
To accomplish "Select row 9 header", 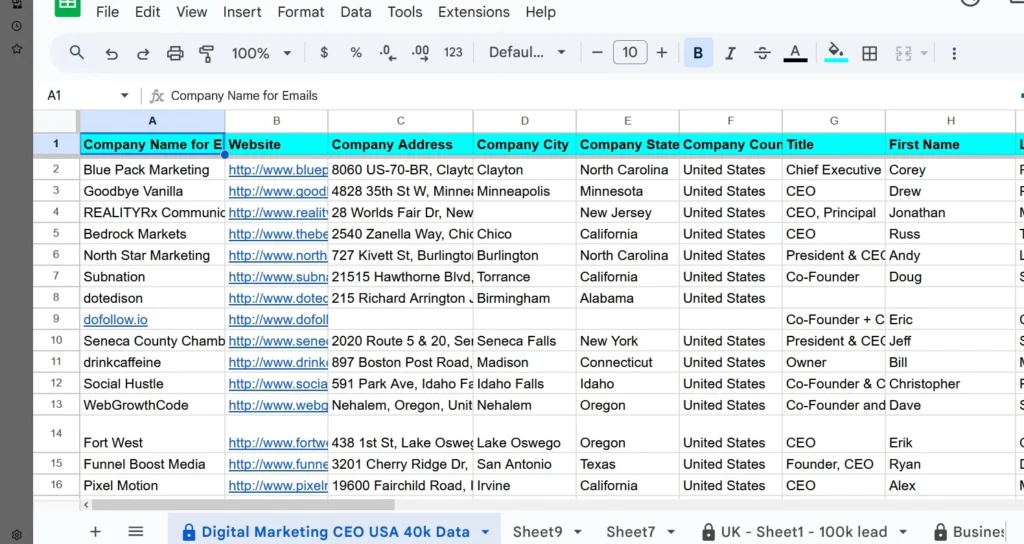I will [x=56, y=319].
